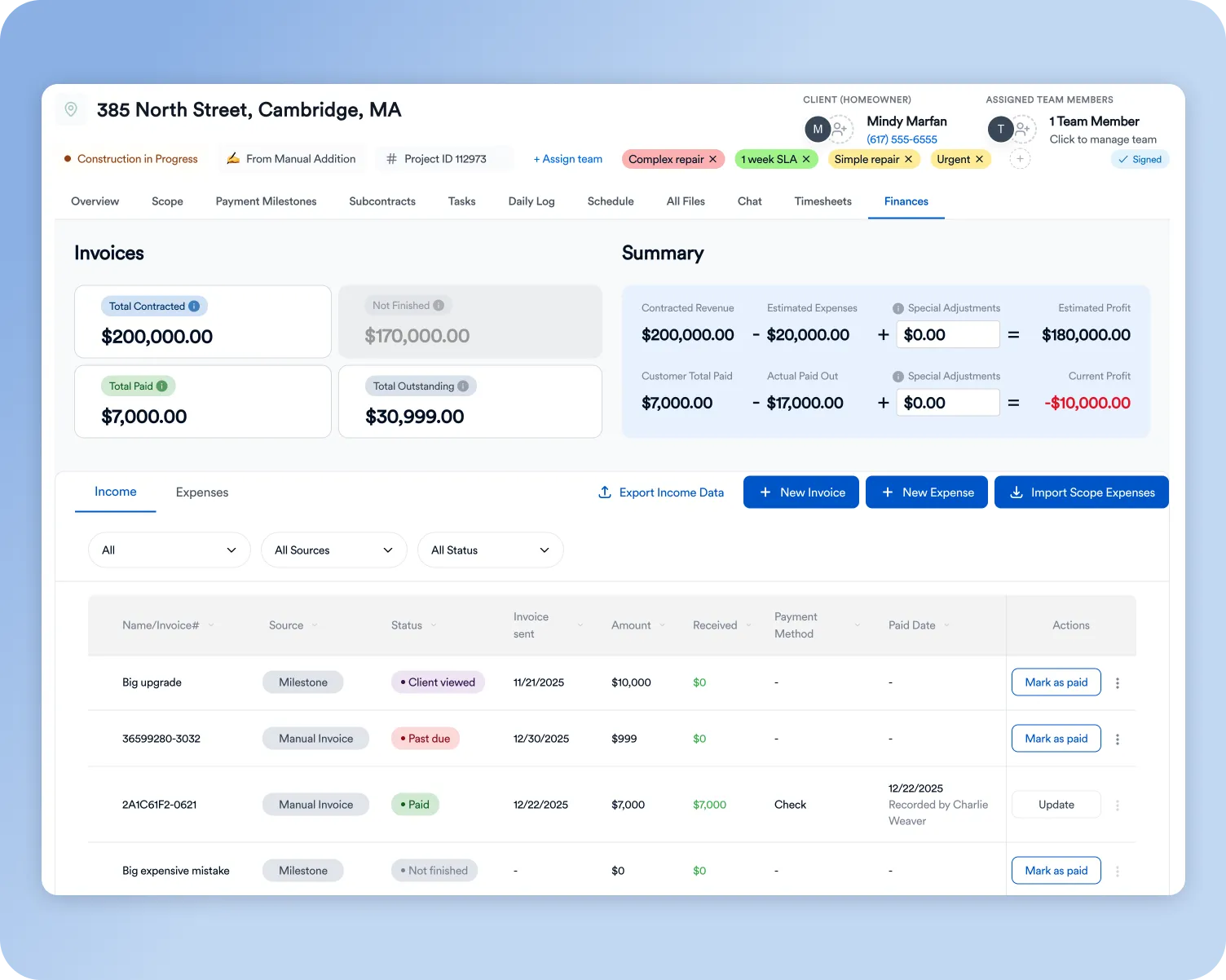Open the Schedule tab
The image size is (1226, 980).
pos(611,201)
